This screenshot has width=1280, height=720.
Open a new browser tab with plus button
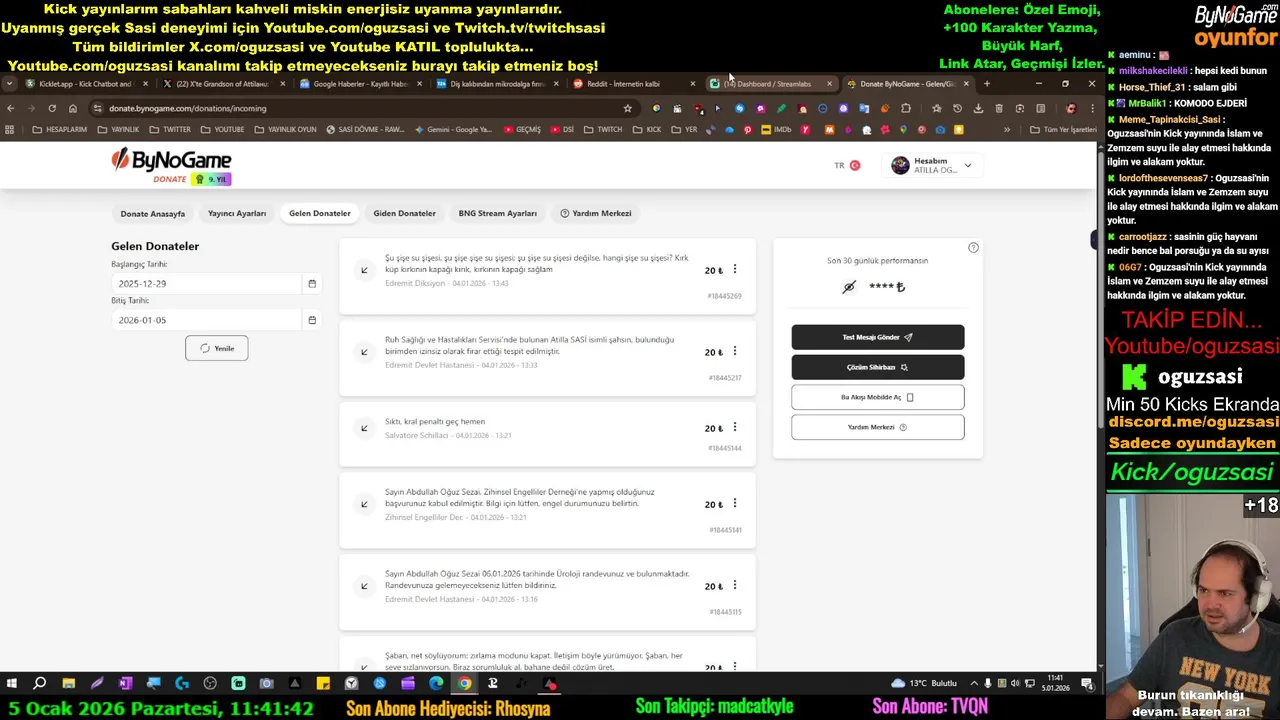click(x=987, y=84)
